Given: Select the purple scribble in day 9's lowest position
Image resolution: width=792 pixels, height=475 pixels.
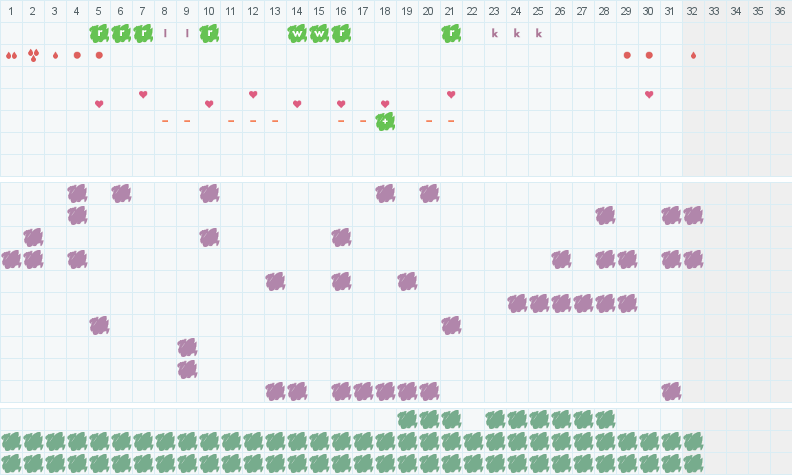Looking at the screenshot, I should pos(187,369).
